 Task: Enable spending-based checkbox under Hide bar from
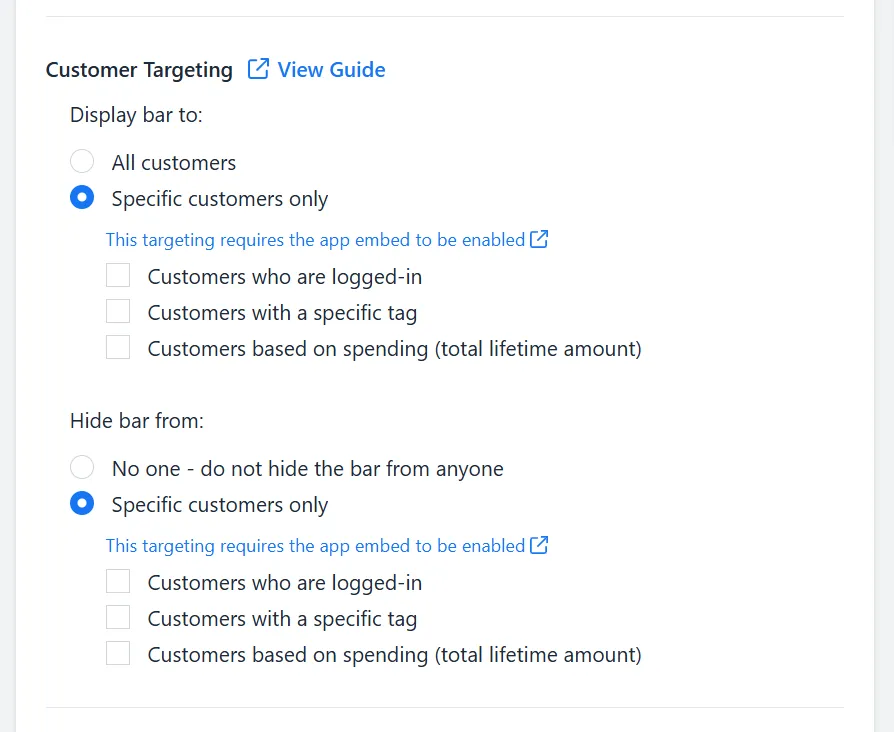click(x=118, y=653)
